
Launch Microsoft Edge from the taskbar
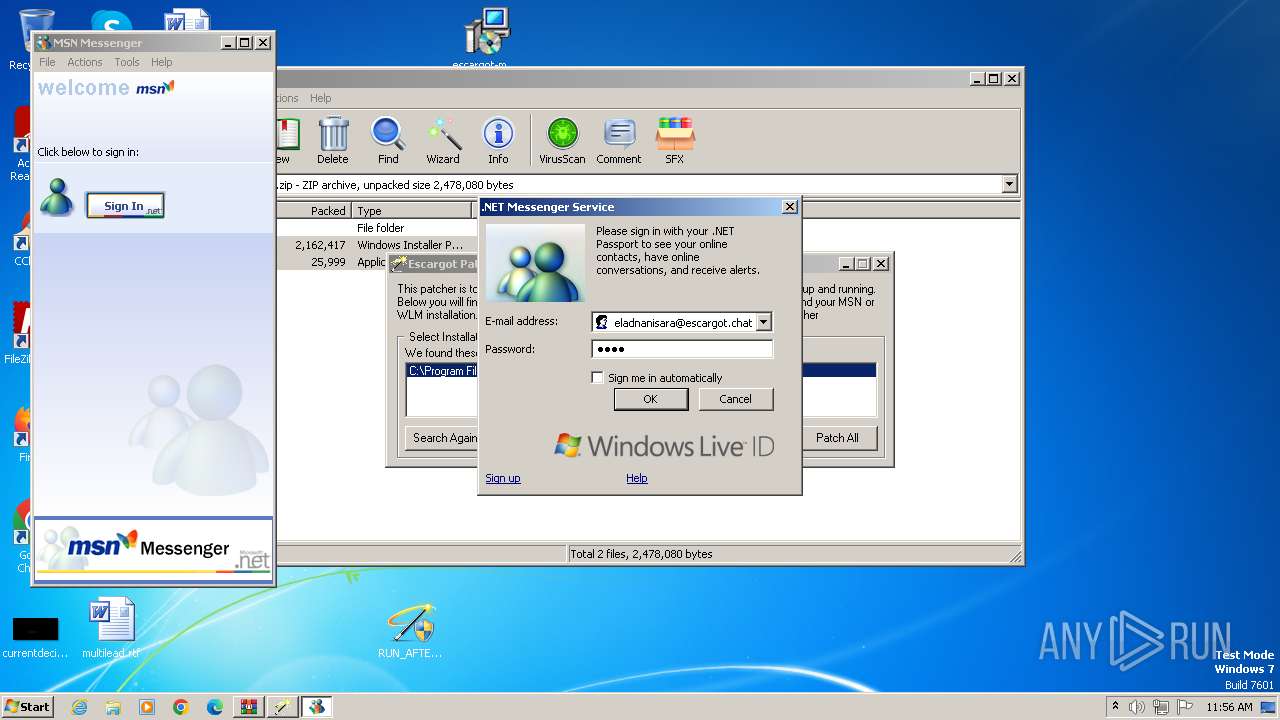pos(215,707)
